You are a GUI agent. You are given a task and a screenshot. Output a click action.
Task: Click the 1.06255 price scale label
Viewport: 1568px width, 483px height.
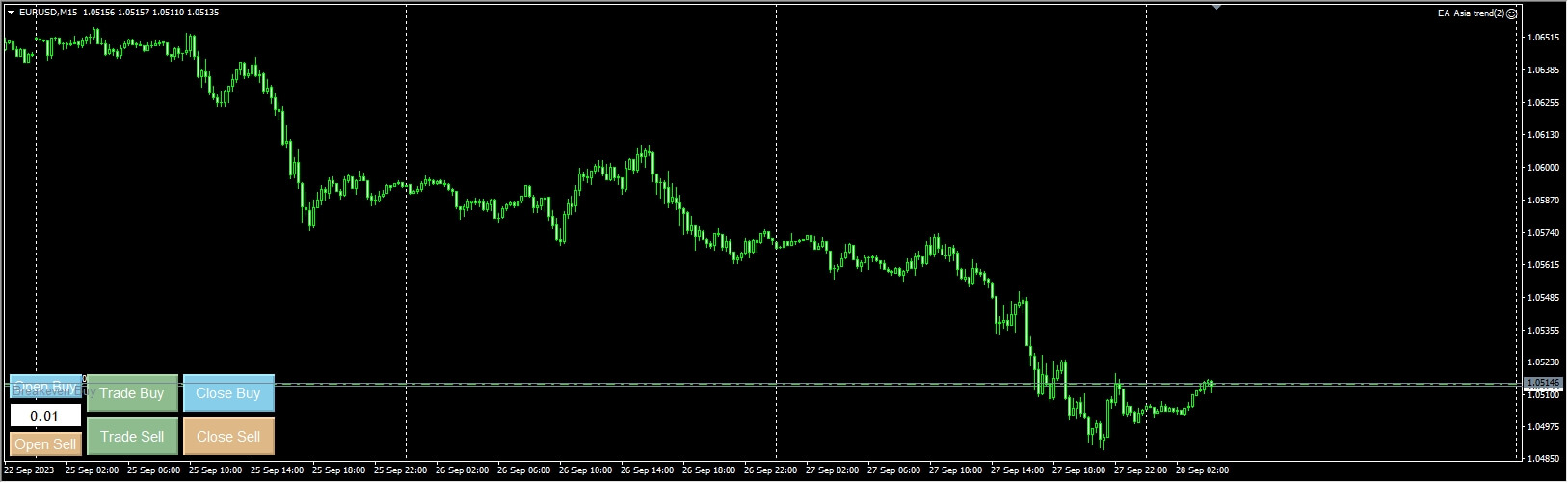pyautogui.click(x=1544, y=102)
